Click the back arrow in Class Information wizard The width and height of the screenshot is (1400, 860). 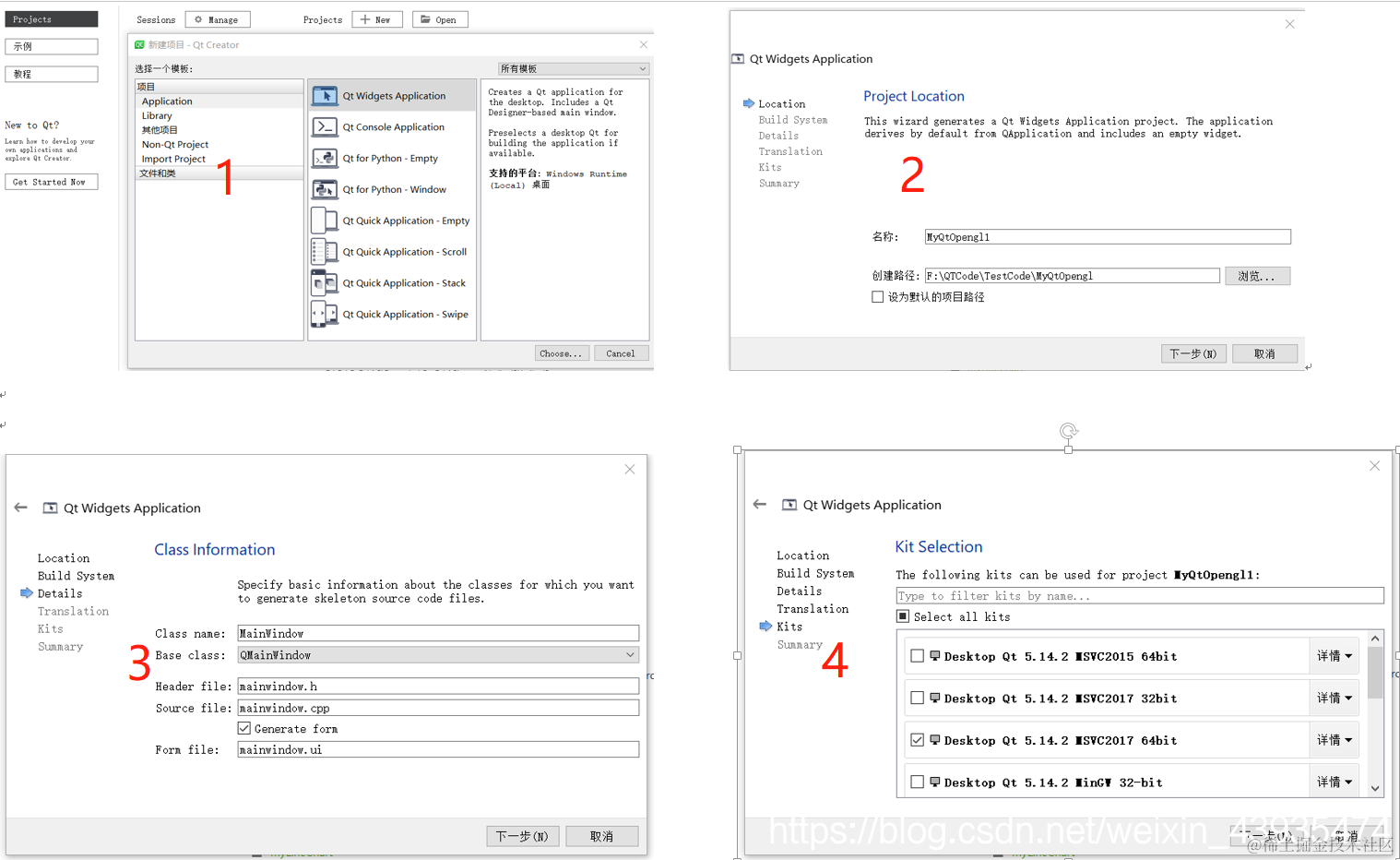[21, 508]
